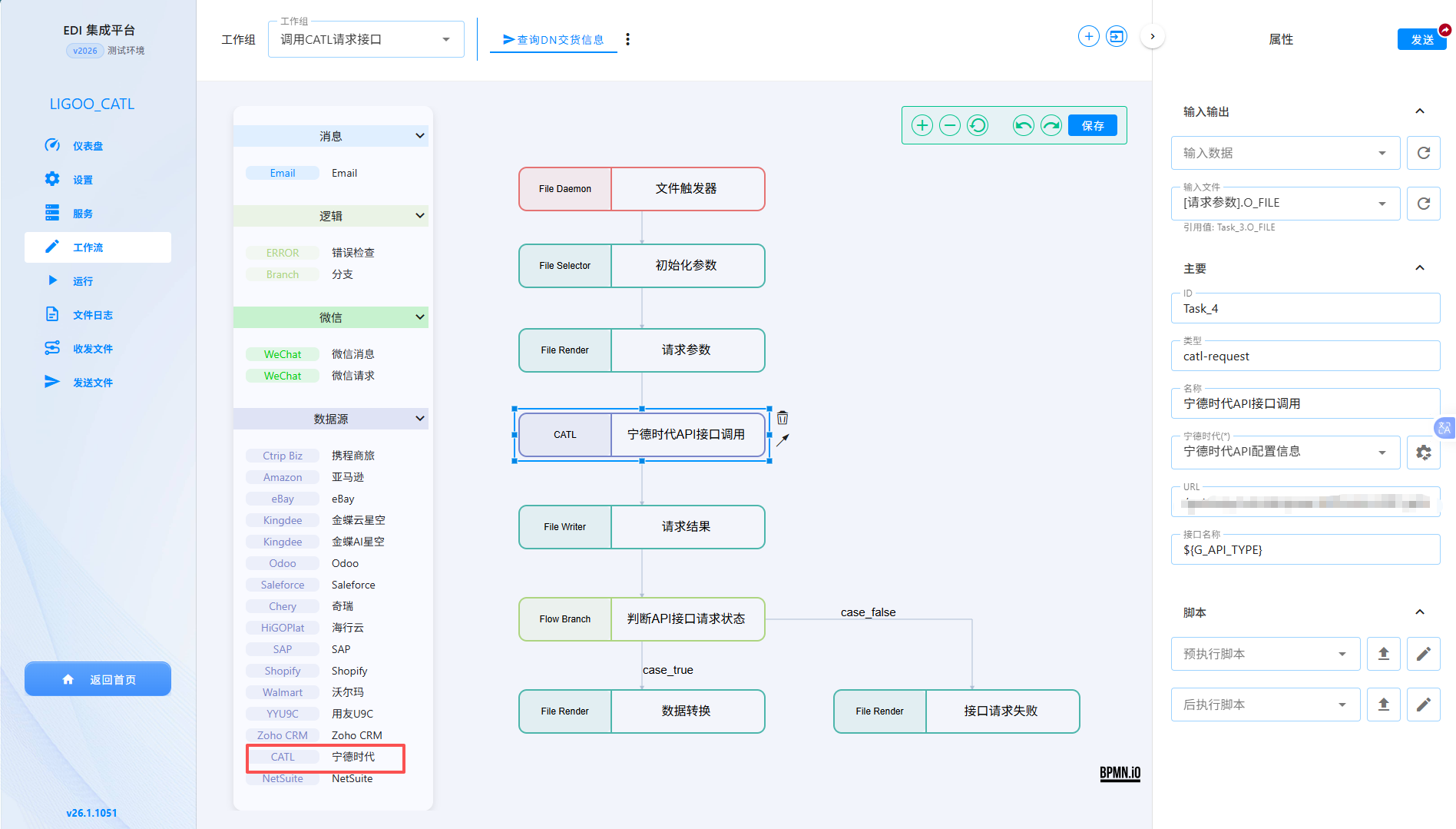Select the 数据转换 node

642,711
